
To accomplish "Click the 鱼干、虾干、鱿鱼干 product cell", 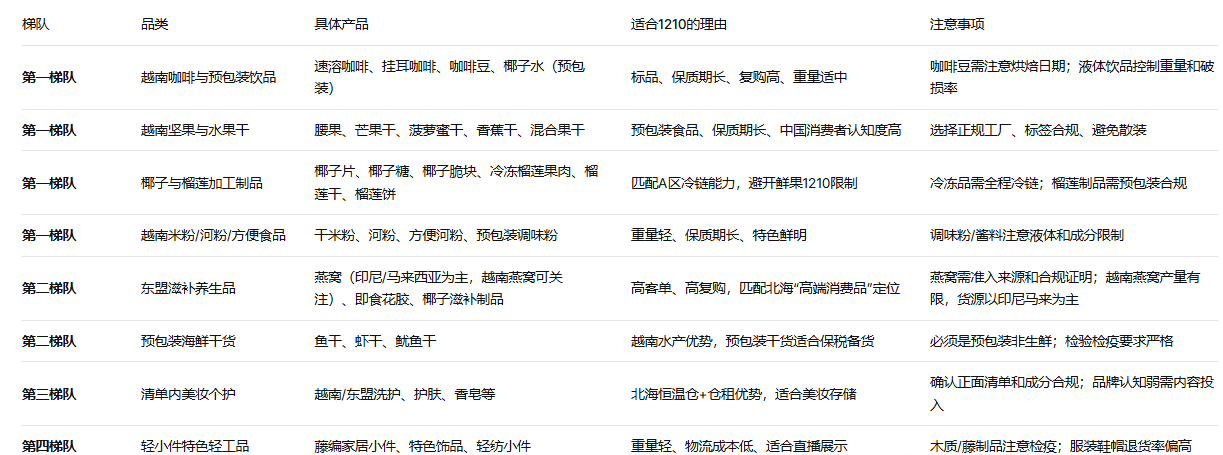I will 375,341.
